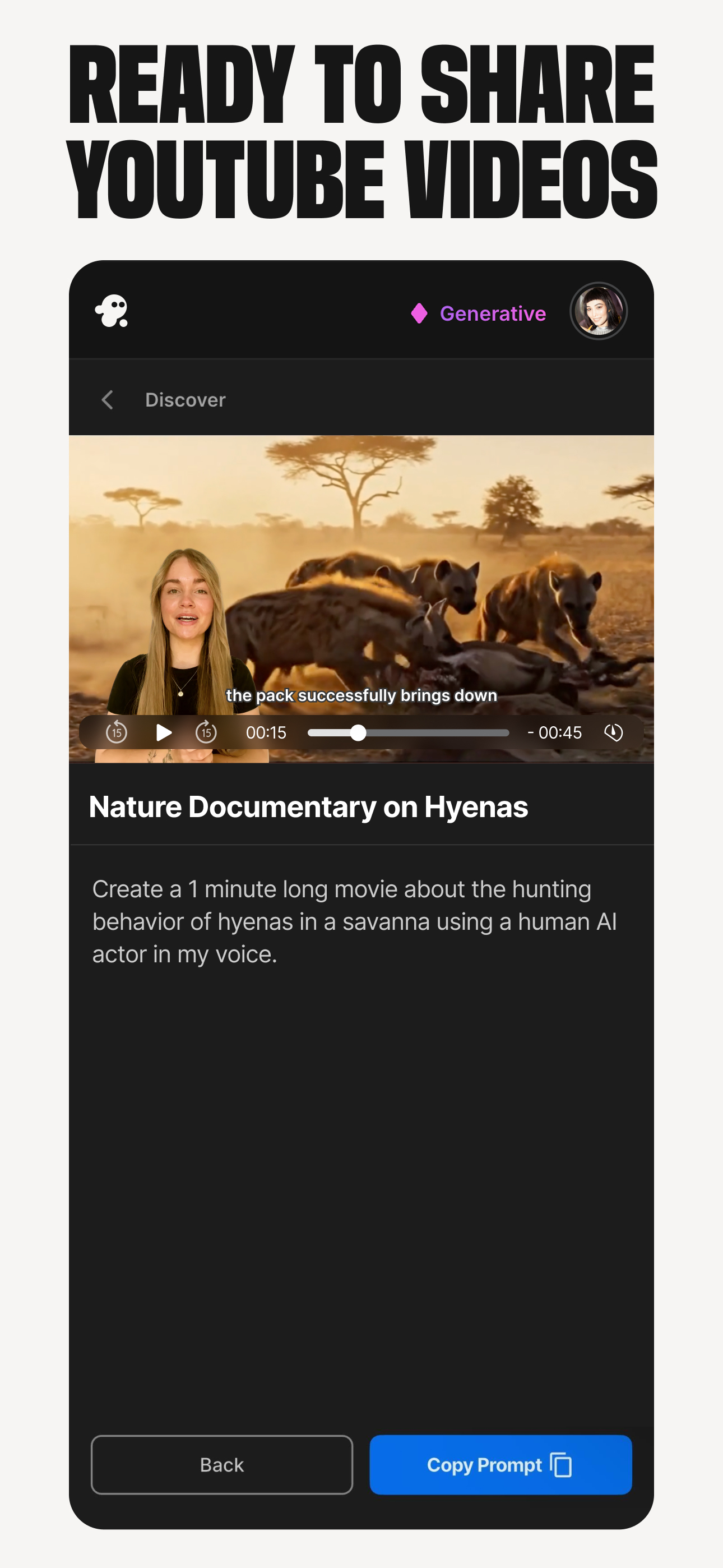
Task: Select the caption 'the pack successfully brings down'
Action: click(x=361, y=696)
